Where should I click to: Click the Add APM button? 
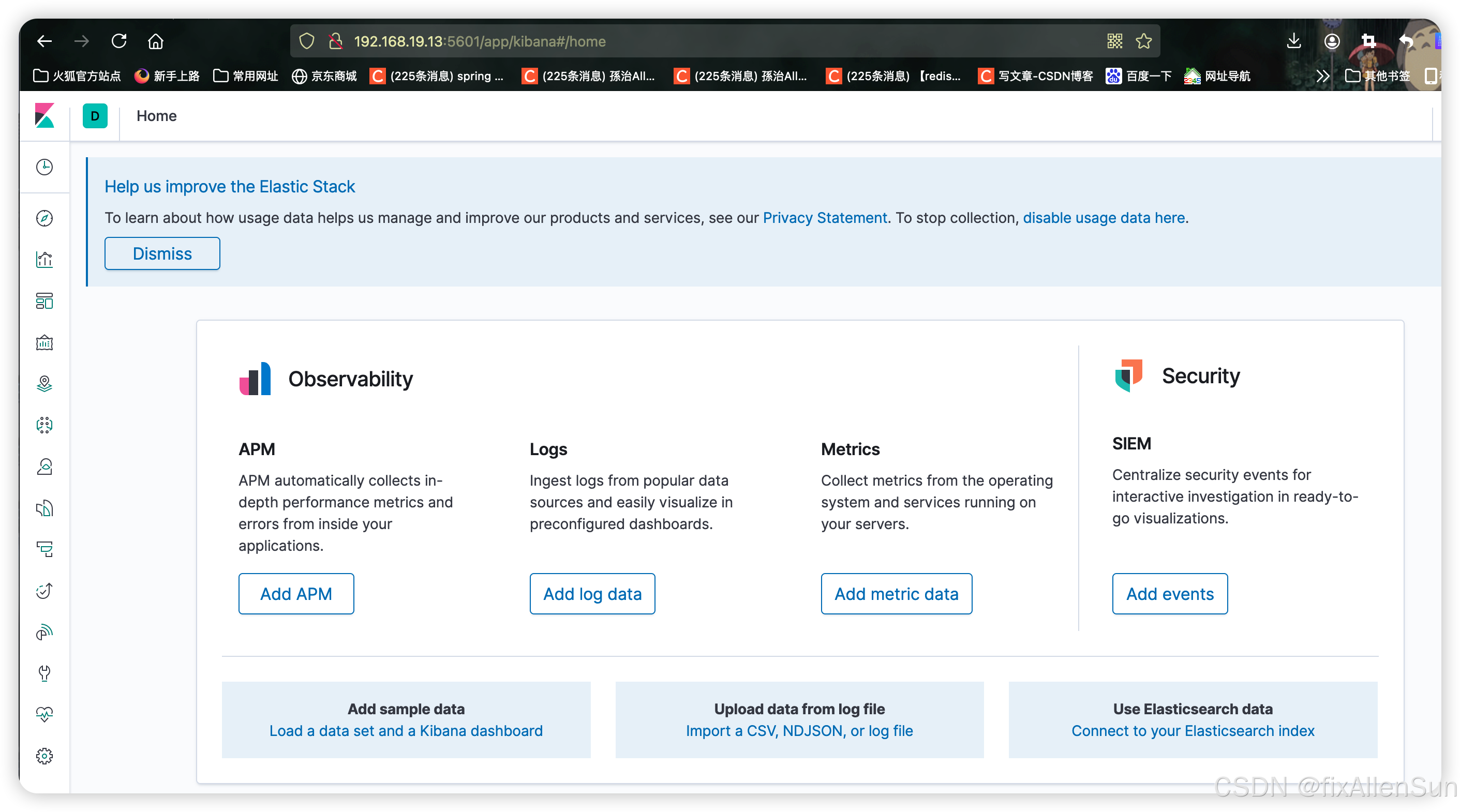click(296, 593)
